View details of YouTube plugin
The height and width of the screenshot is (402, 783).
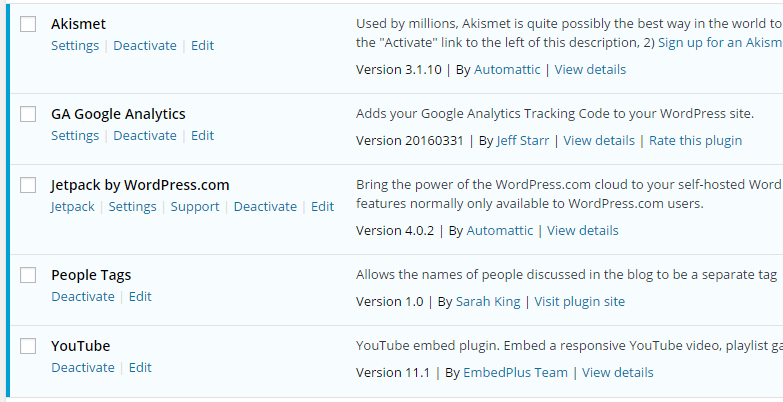click(x=618, y=373)
